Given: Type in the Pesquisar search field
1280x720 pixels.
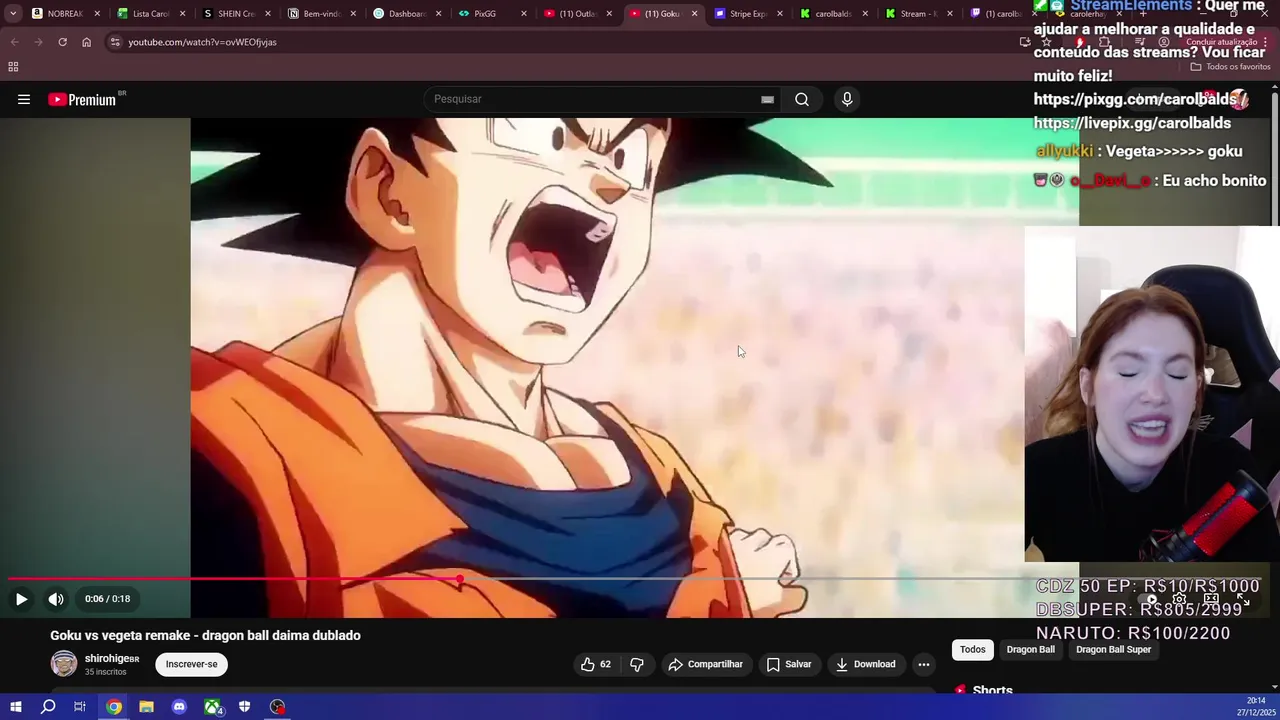Looking at the screenshot, I should coord(590,99).
